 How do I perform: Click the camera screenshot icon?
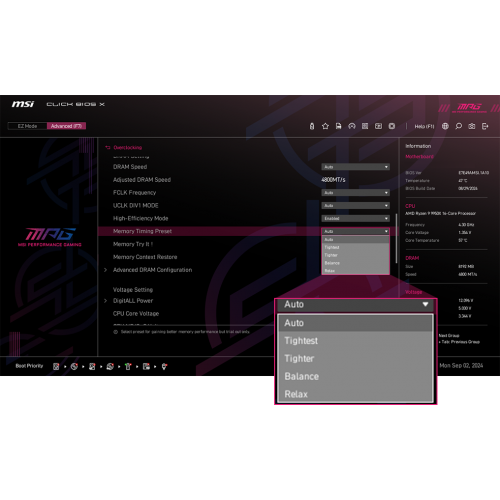[x=472, y=126]
